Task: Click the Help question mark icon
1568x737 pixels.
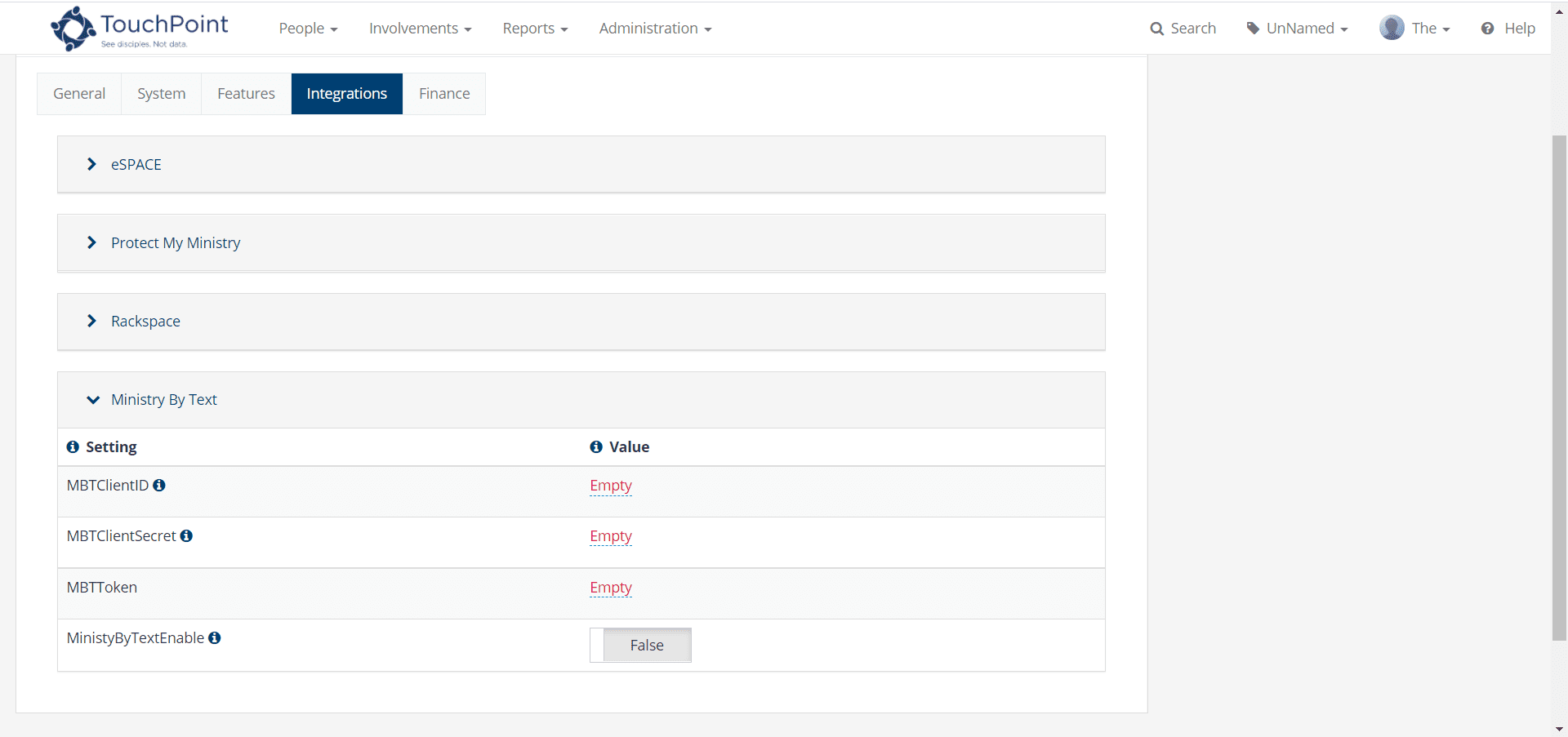Action: point(1488,29)
